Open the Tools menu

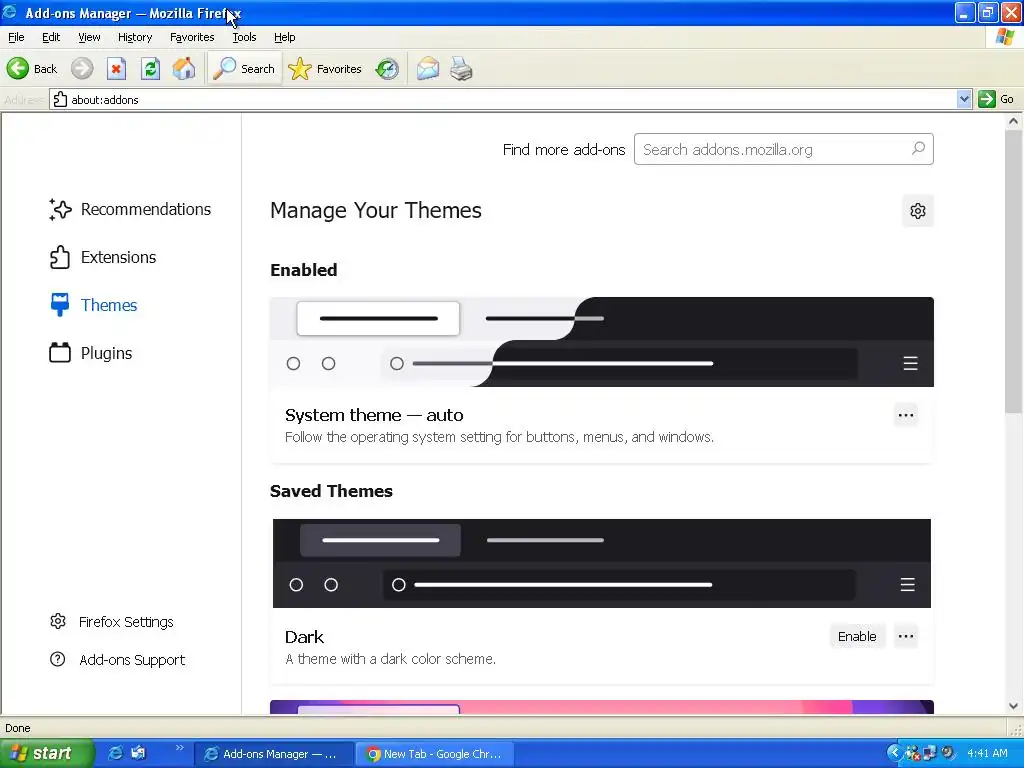244,37
